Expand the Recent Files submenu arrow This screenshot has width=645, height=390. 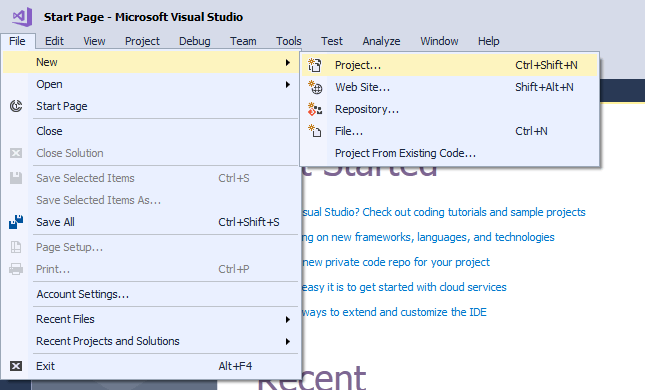pyautogui.click(x=288, y=320)
